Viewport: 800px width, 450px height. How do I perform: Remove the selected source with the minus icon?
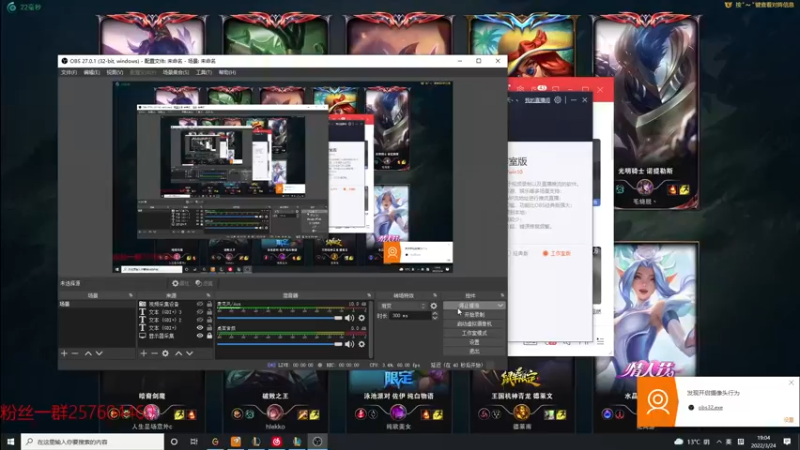[x=154, y=353]
